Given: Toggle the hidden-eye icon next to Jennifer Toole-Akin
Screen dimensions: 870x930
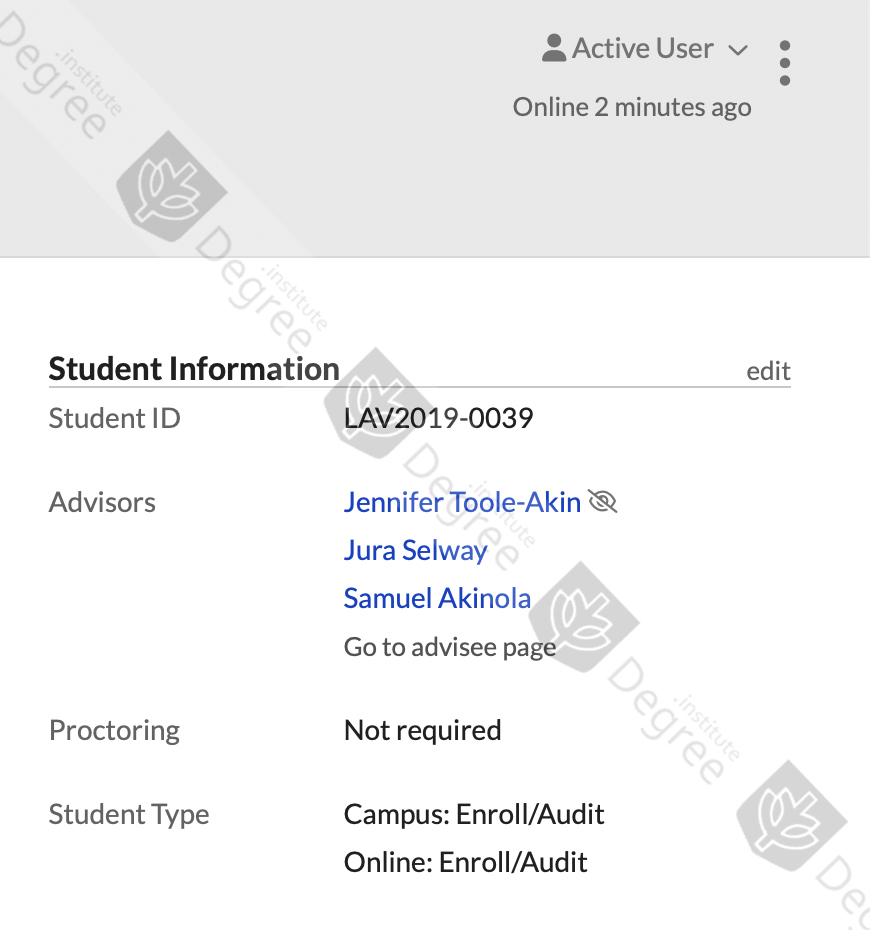Looking at the screenshot, I should [603, 502].
